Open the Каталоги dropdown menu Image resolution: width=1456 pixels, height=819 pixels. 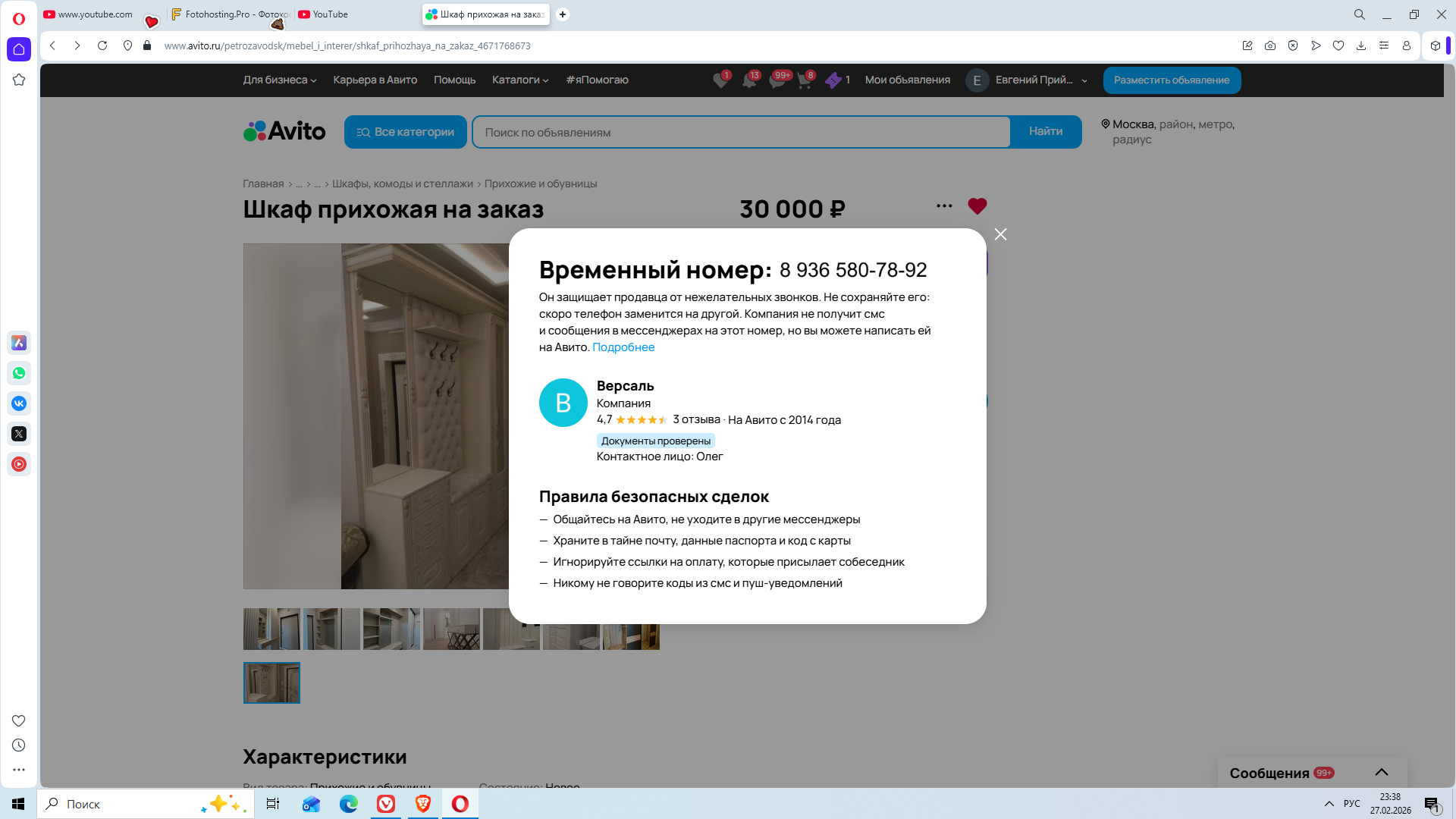coord(519,80)
